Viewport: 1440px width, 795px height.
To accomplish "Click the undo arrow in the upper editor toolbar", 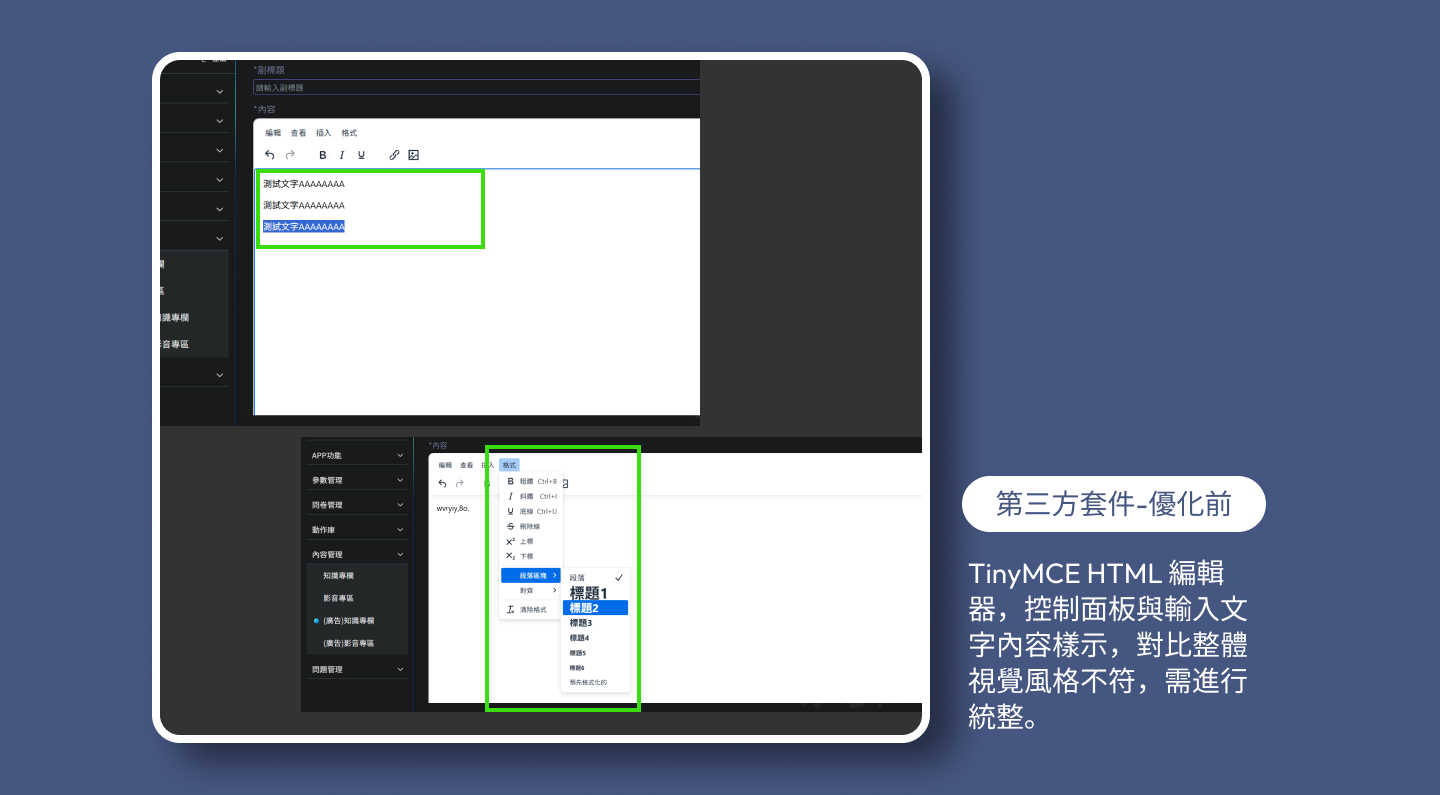I will 270,155.
